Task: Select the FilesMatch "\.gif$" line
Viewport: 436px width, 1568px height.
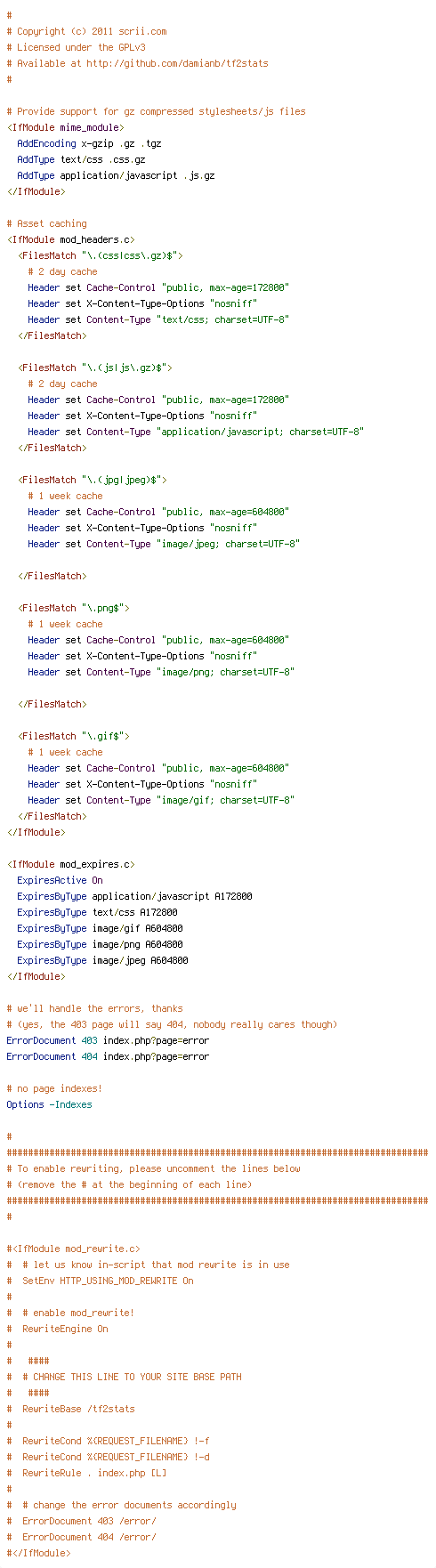Action: [x=73, y=736]
